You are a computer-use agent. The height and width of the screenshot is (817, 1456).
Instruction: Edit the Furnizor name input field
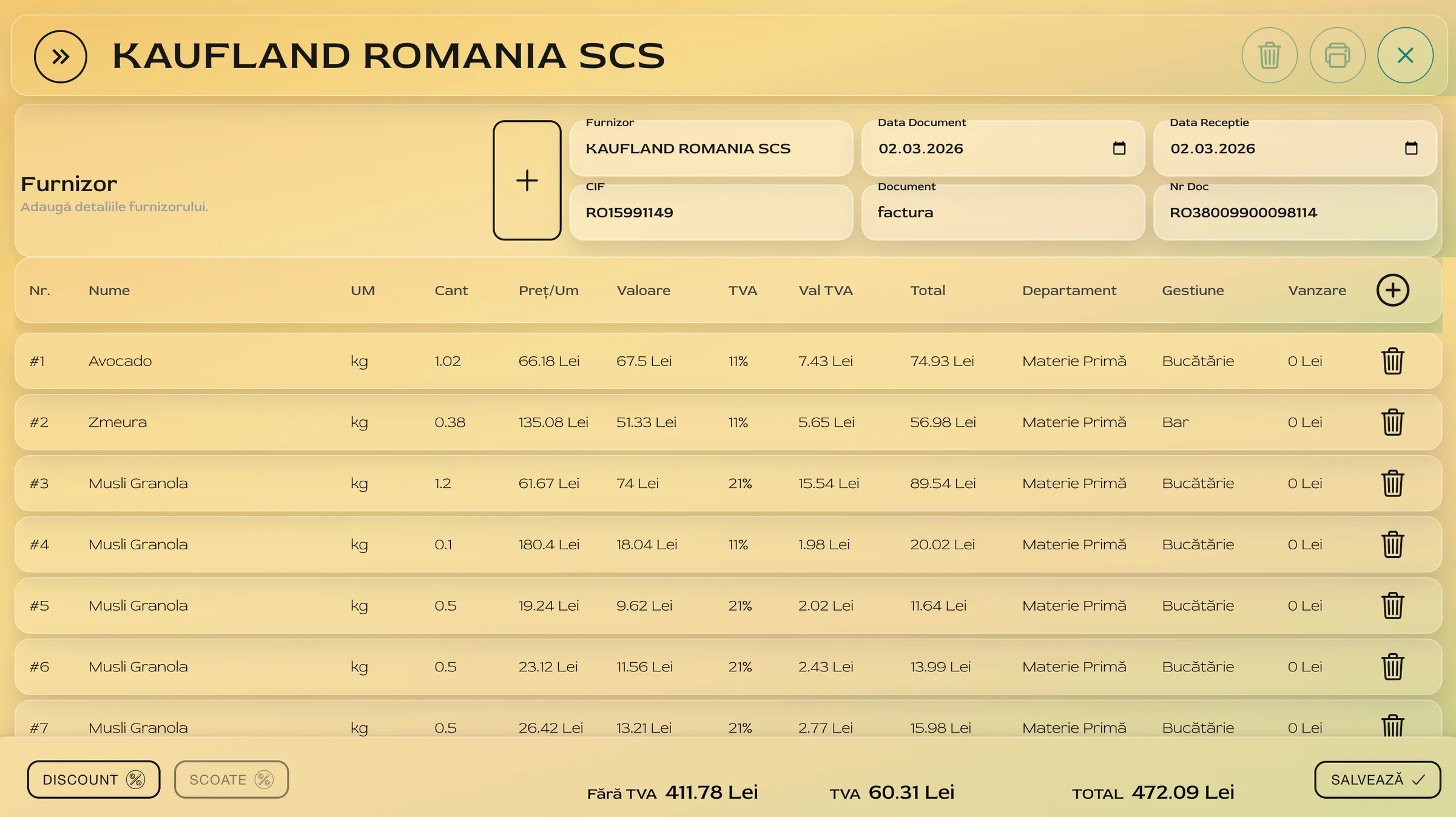pyautogui.click(x=711, y=149)
